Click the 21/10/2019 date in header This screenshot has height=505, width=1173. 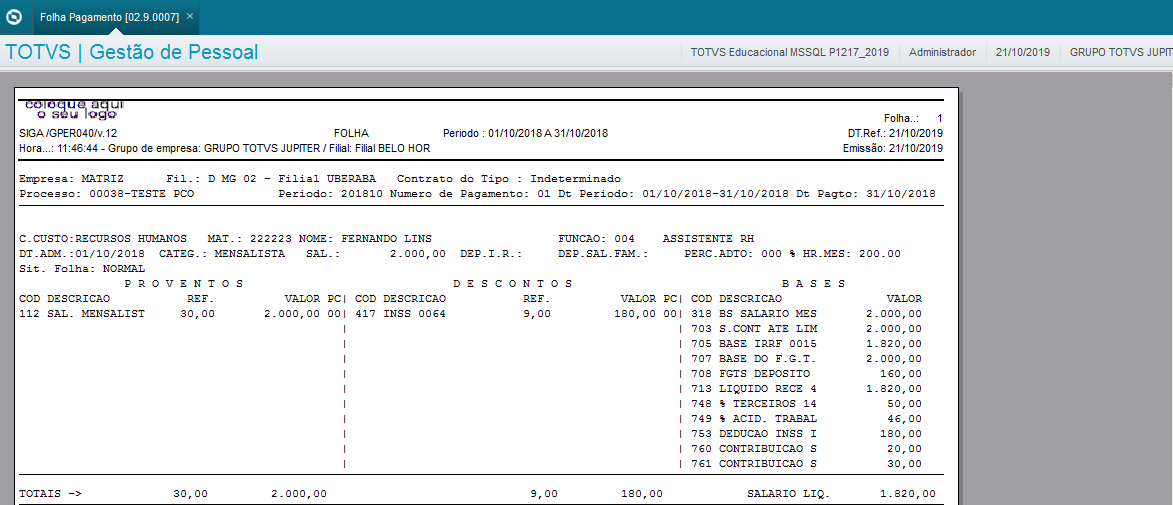pos(1023,52)
